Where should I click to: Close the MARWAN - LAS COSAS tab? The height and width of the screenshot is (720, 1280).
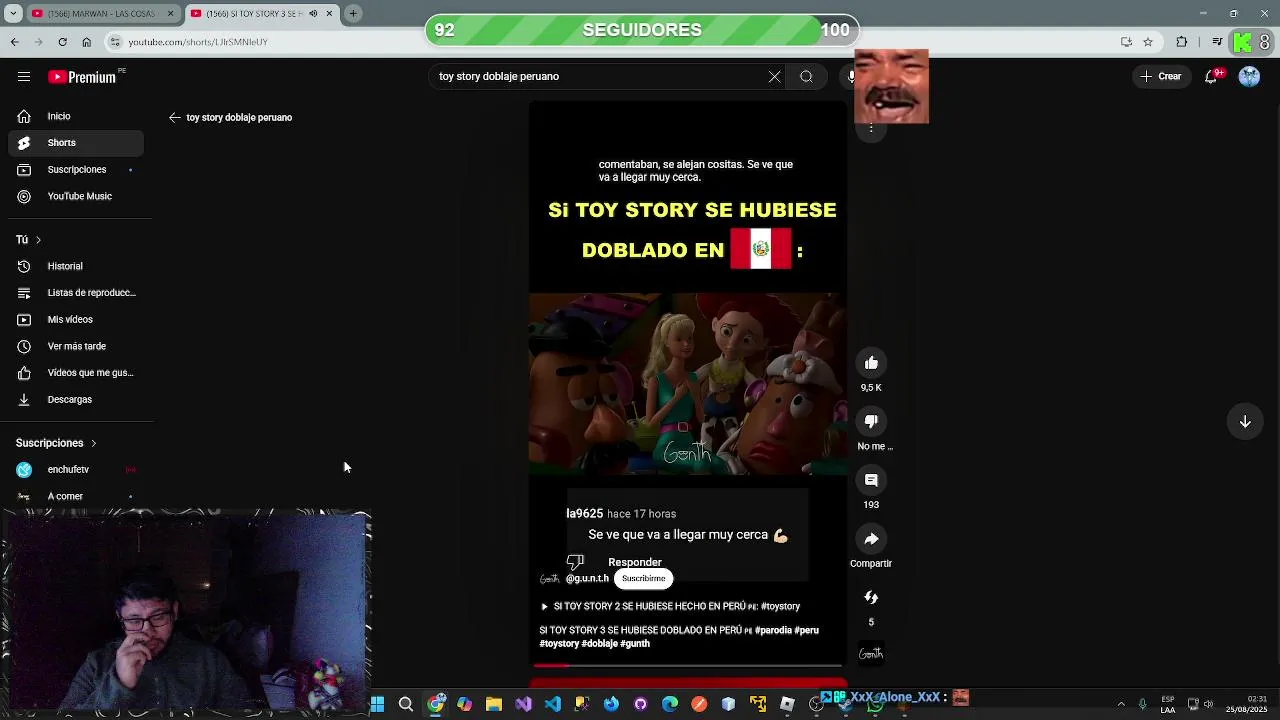170,14
